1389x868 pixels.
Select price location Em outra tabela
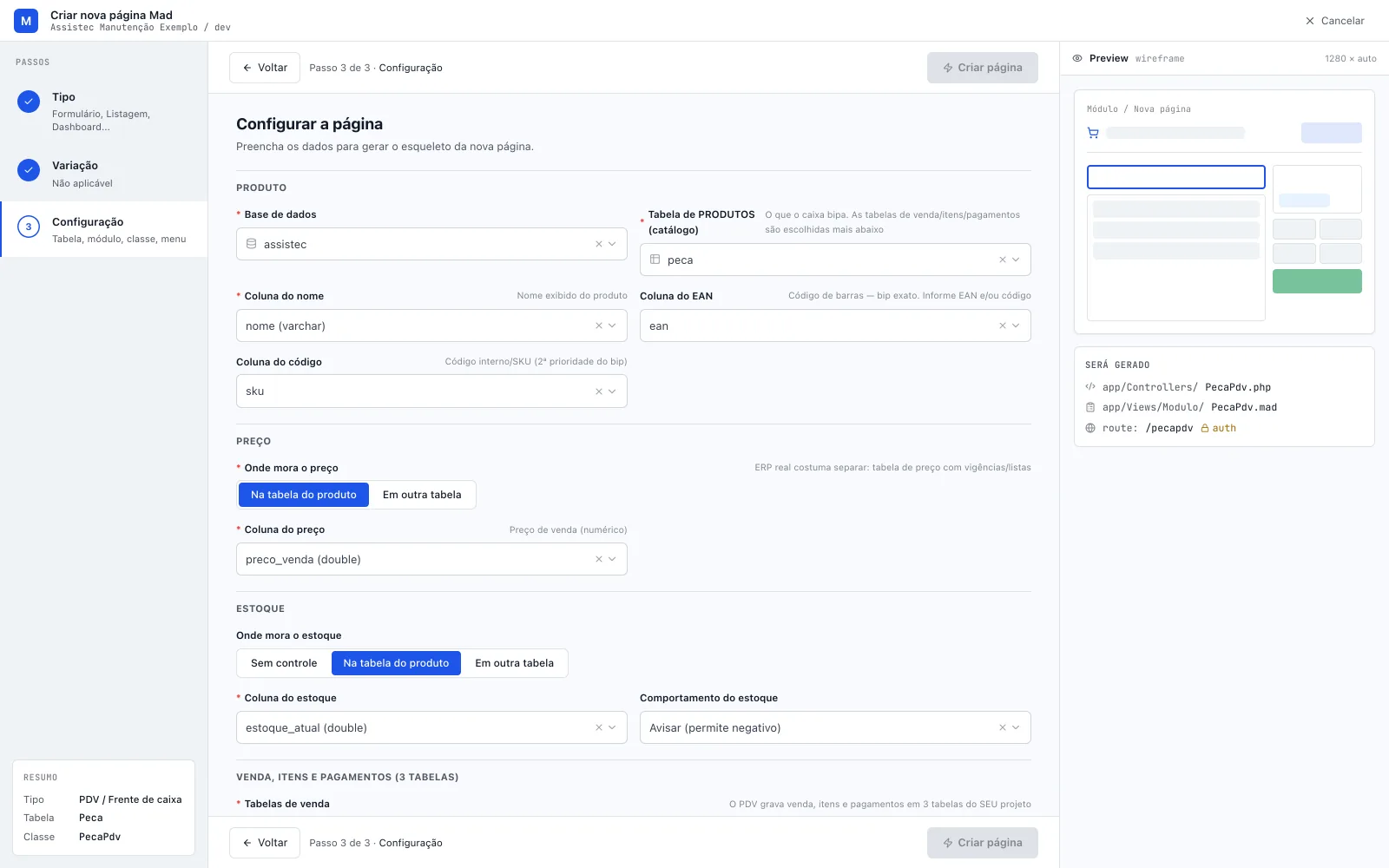[x=422, y=495]
